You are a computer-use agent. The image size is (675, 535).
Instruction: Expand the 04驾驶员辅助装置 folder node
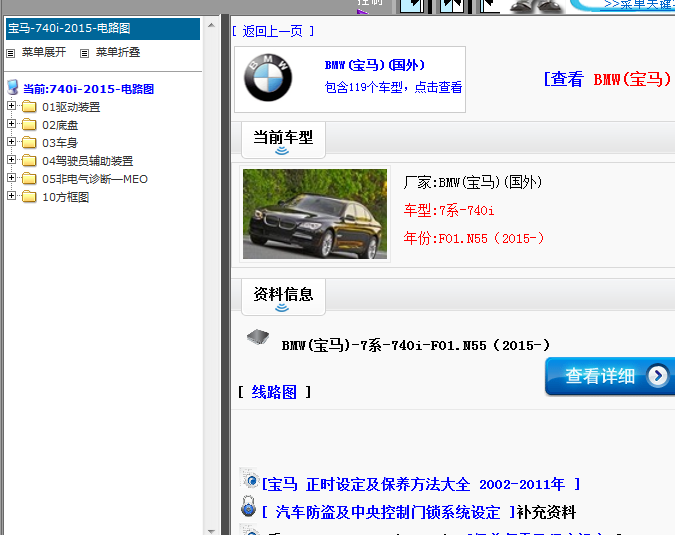[12, 160]
